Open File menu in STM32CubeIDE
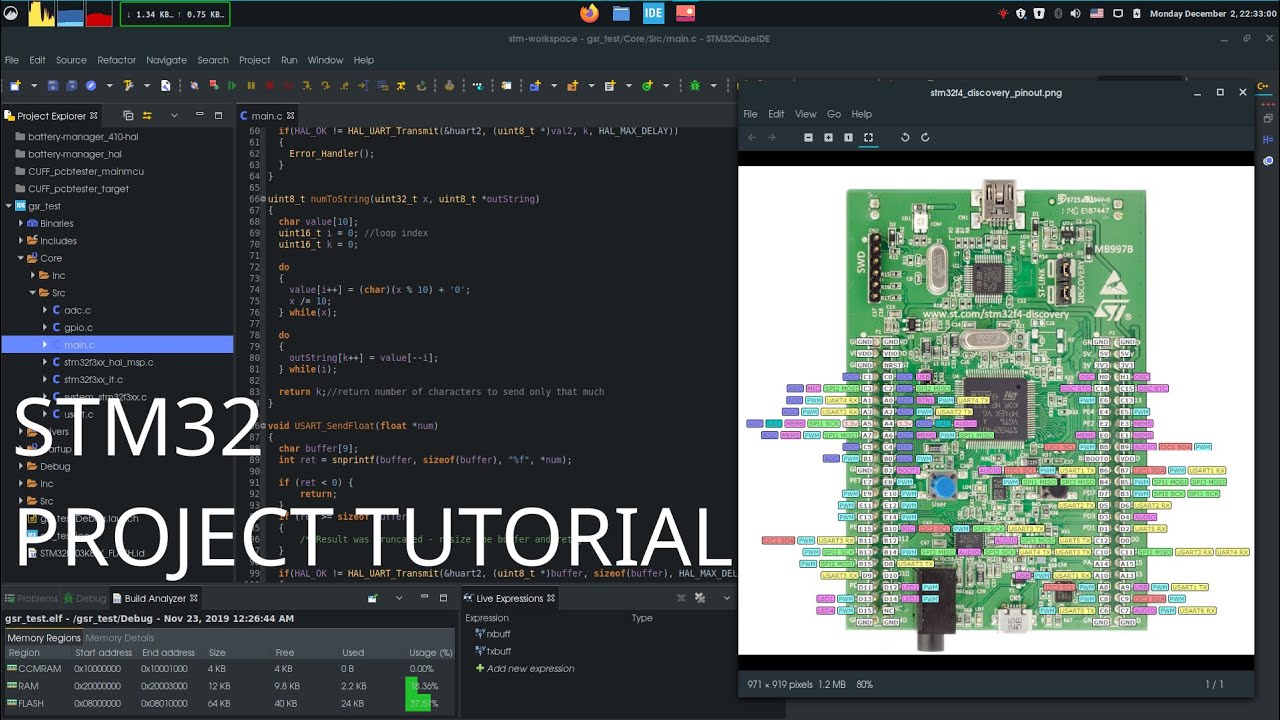The height and width of the screenshot is (720, 1280). tap(12, 60)
